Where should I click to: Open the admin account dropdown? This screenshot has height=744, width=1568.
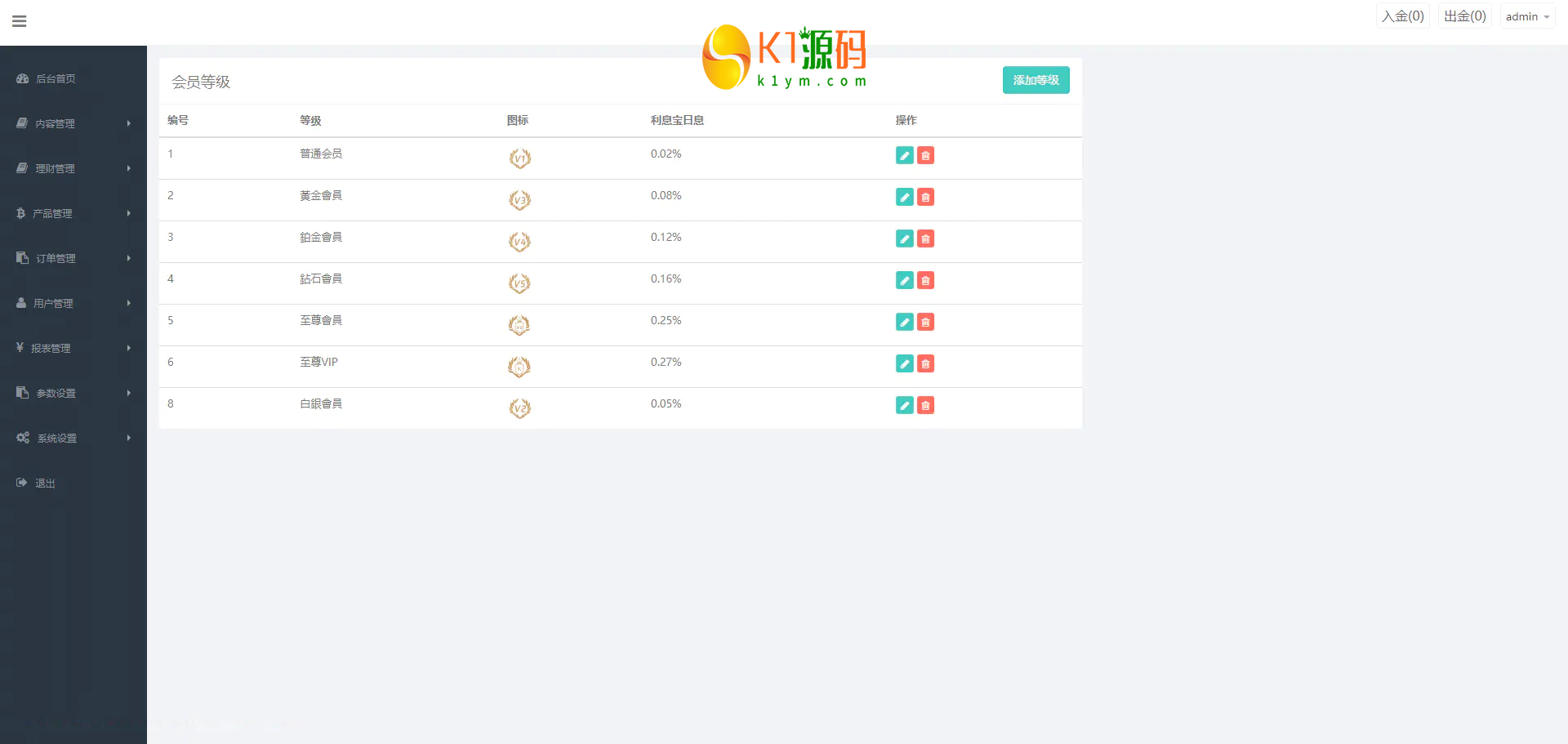[x=1527, y=16]
